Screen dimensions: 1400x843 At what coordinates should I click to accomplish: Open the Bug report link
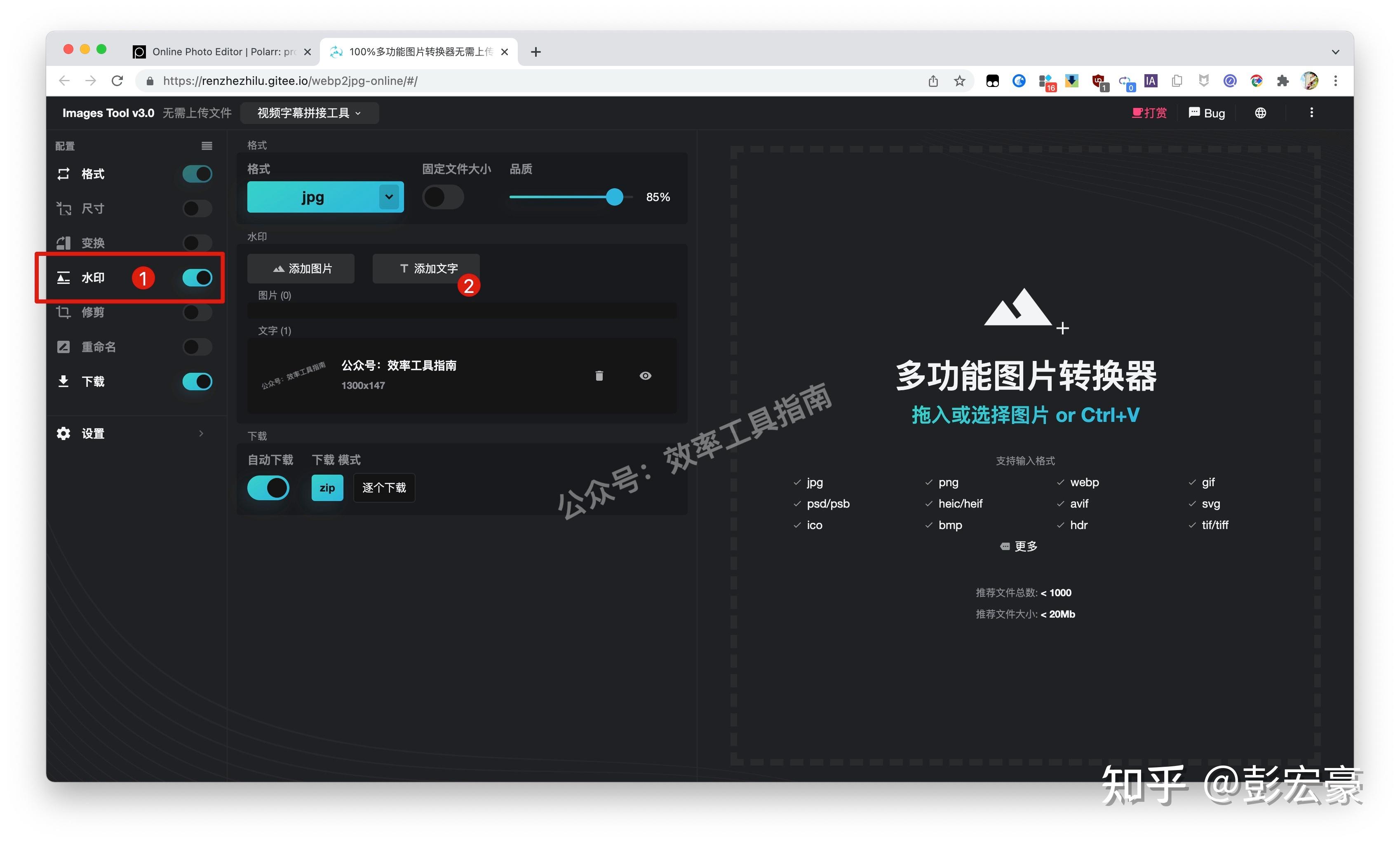point(1207,113)
